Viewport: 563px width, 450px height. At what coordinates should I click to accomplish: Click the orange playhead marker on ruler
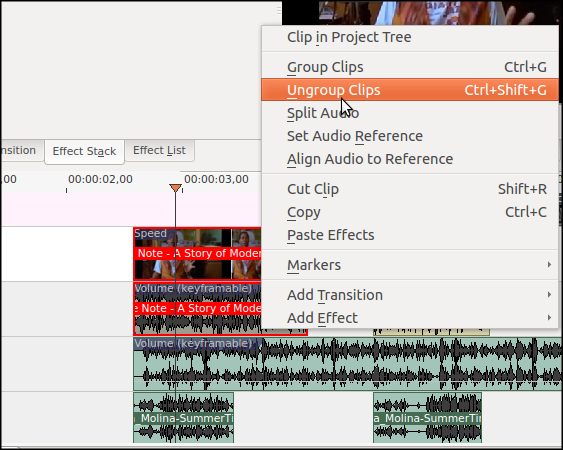[x=175, y=188]
